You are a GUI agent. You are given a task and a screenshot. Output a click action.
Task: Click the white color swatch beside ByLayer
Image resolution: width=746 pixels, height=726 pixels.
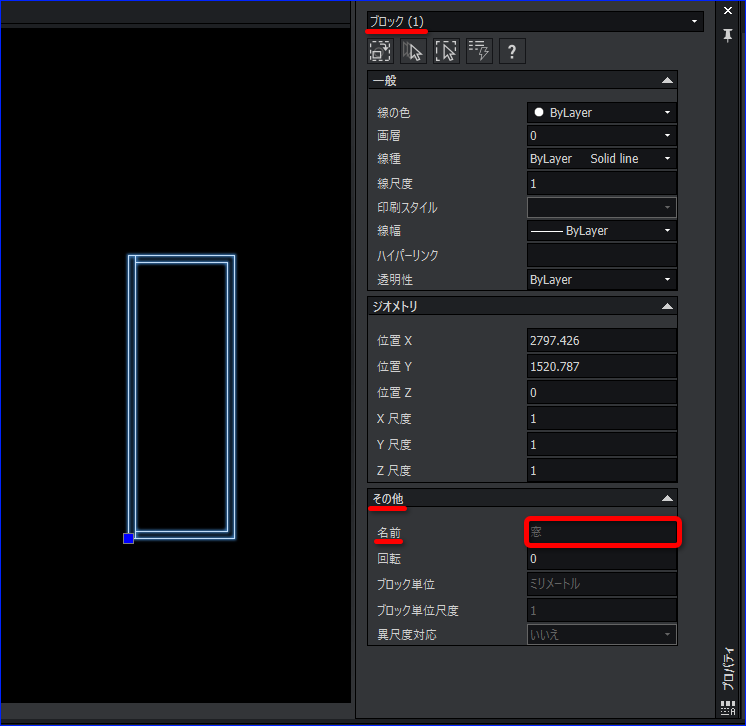pyautogui.click(x=539, y=112)
